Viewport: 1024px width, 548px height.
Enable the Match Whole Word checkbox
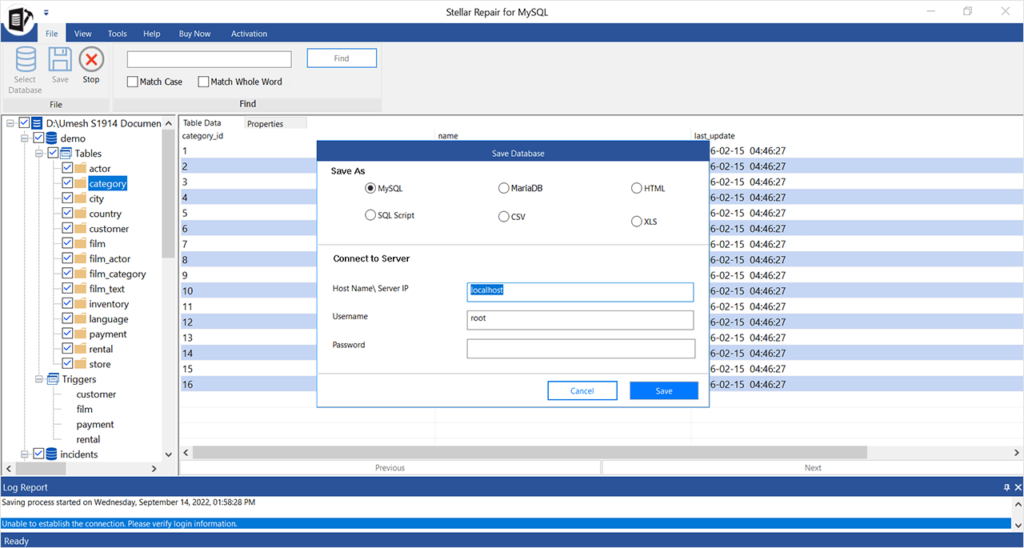click(x=203, y=82)
